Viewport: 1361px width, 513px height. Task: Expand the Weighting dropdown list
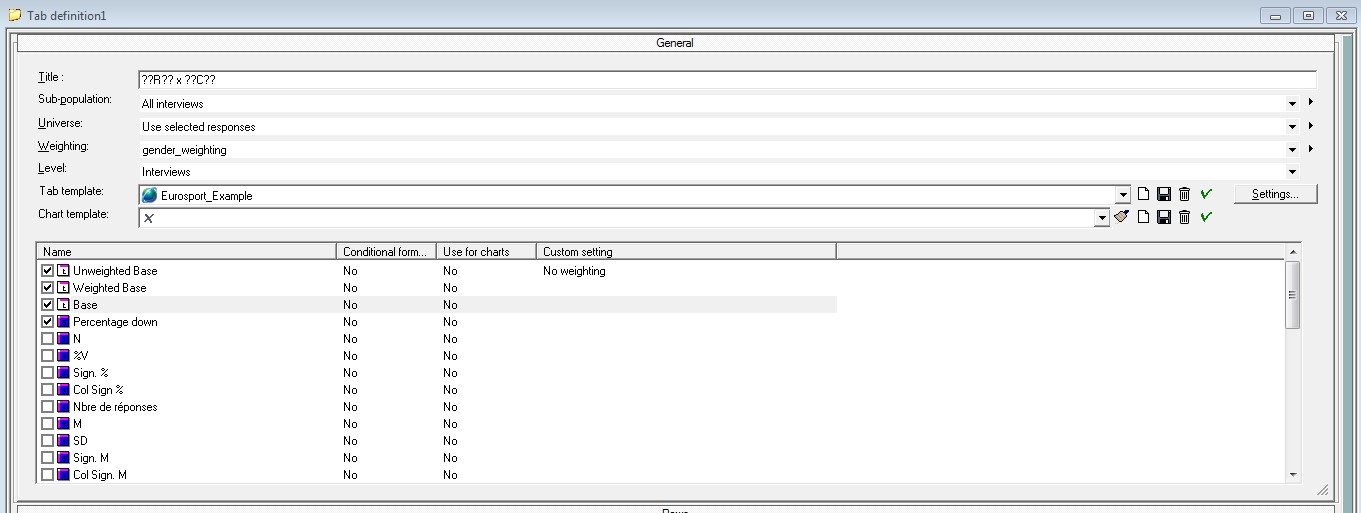click(x=1293, y=150)
